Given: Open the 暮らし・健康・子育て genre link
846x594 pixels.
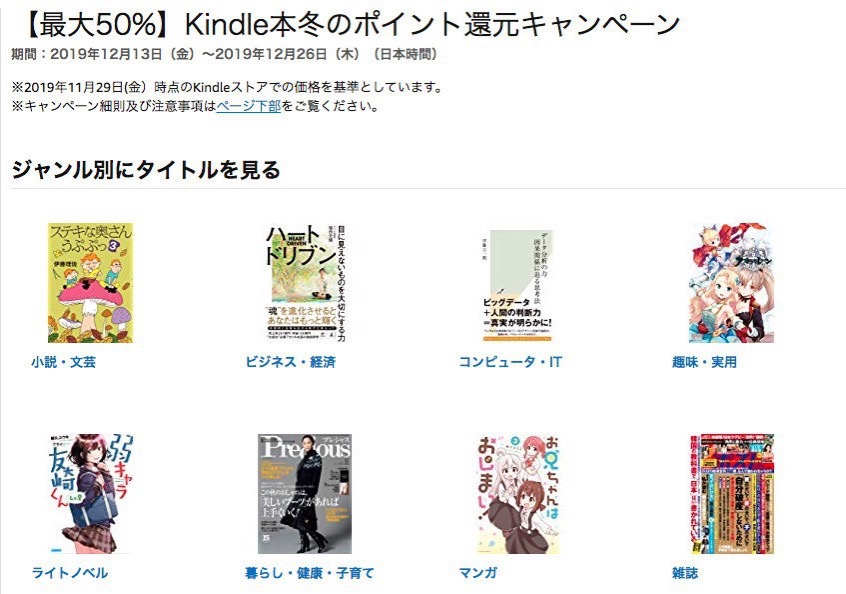Looking at the screenshot, I should 309,572.
